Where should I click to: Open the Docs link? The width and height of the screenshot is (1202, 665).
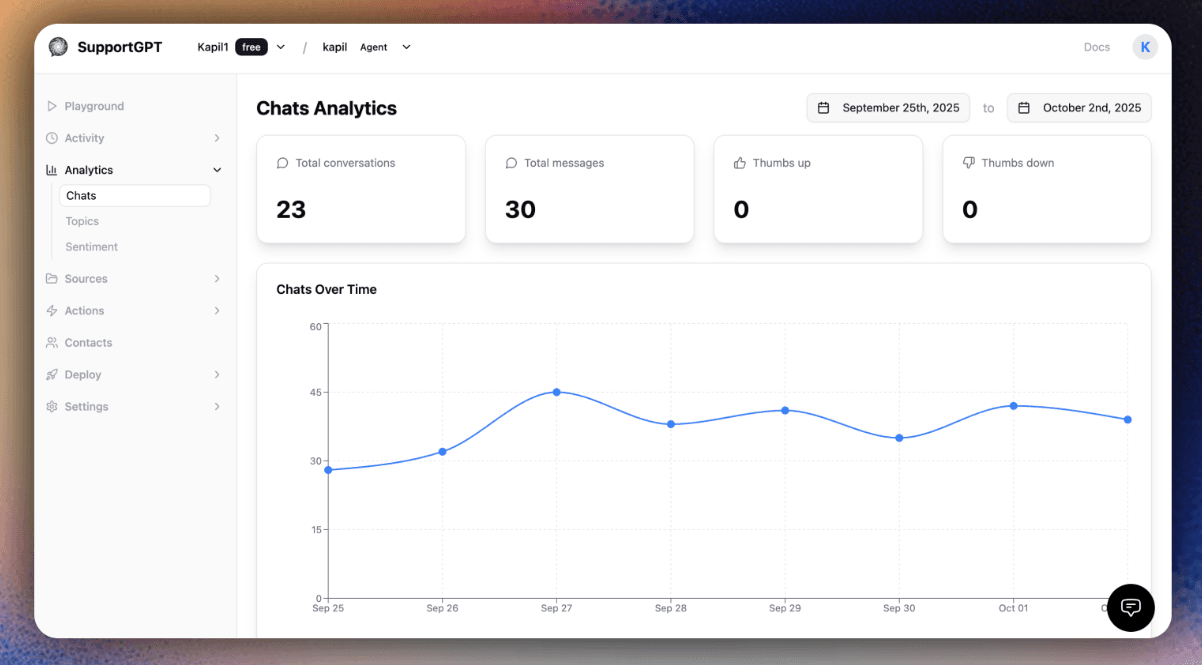pyautogui.click(x=1096, y=47)
